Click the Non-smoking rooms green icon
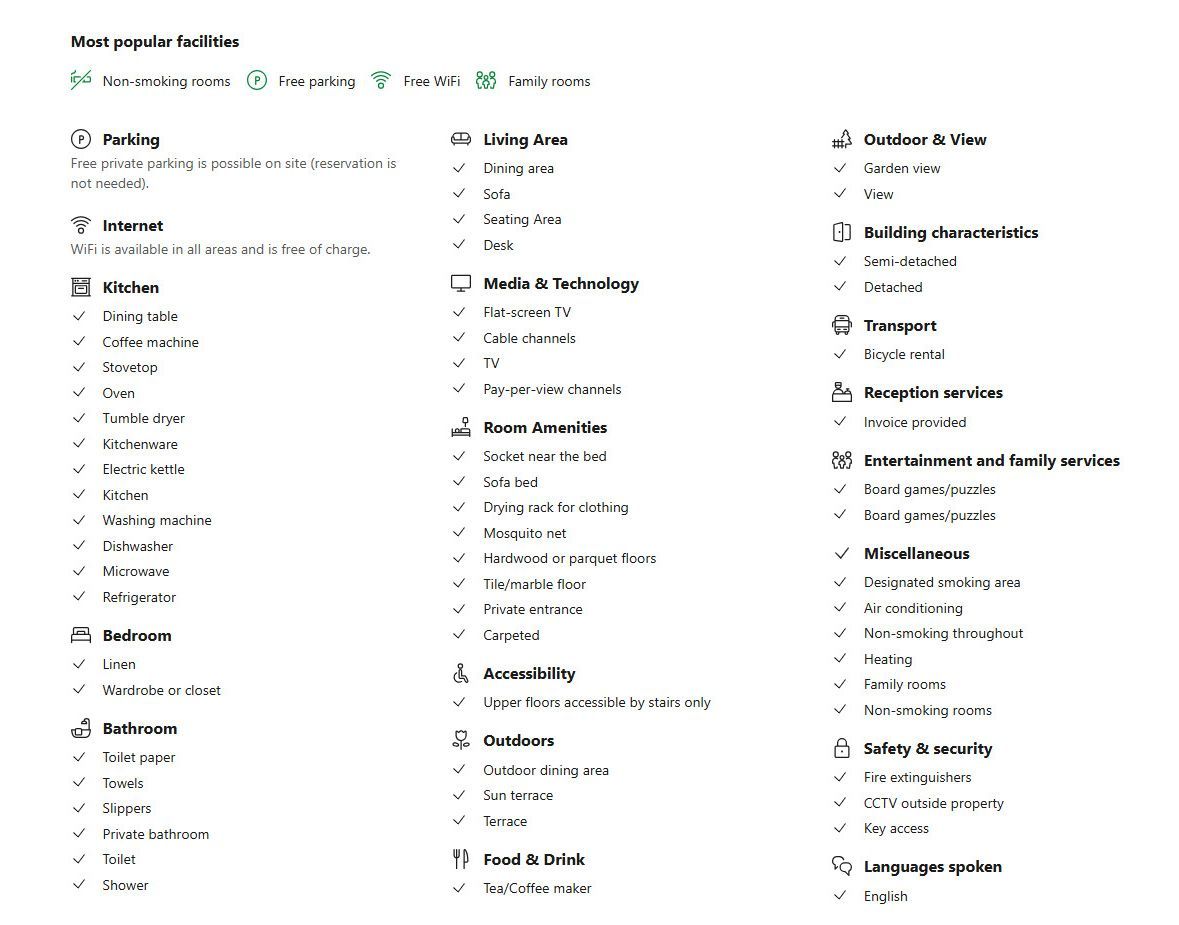 click(x=80, y=80)
